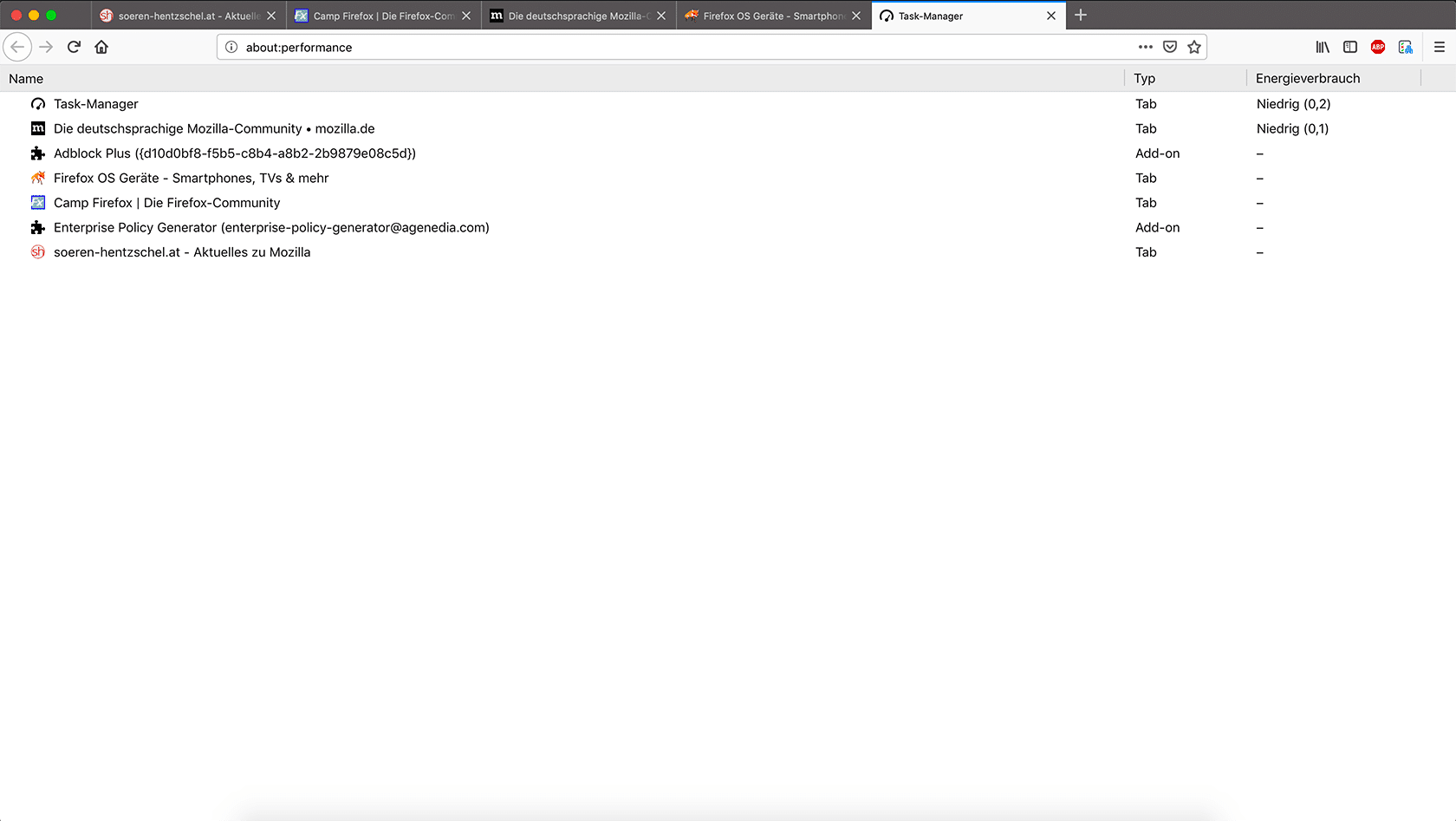Open the Library icon in toolbar
Screen dimensions: 1456x821
[1323, 47]
